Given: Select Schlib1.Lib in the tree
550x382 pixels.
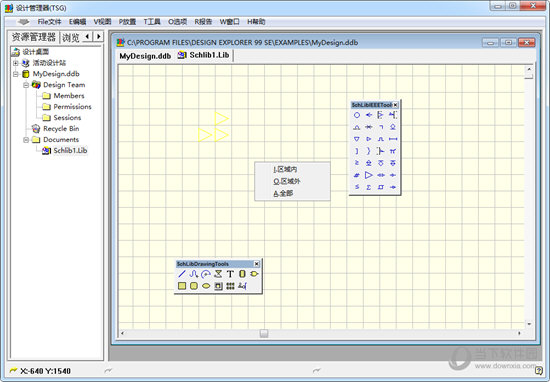Looking at the screenshot, I should [x=70, y=150].
